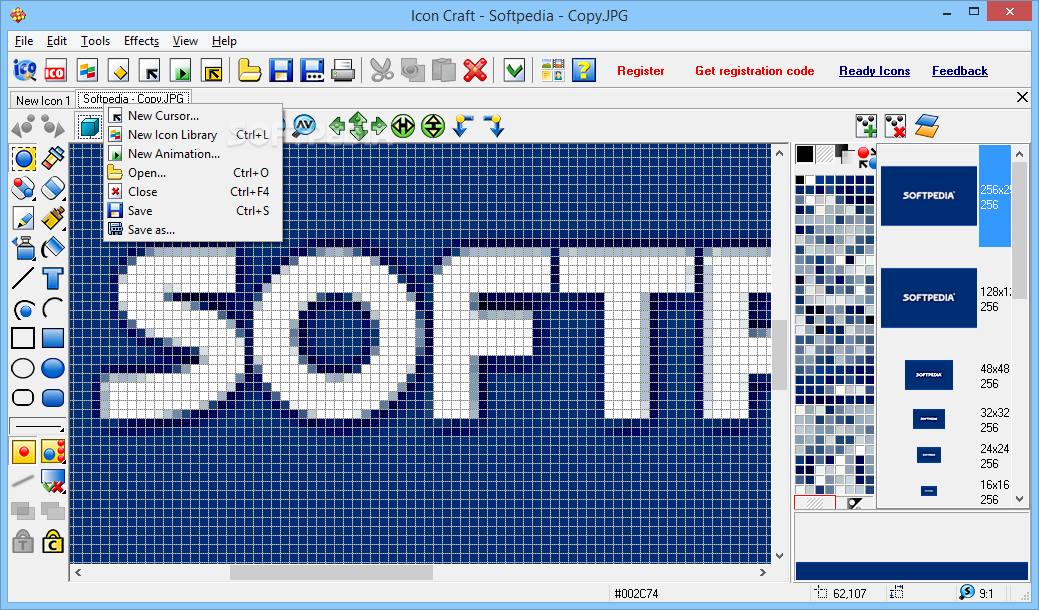Click the New Cursor toolbar icon with black arrow
The width and height of the screenshot is (1039, 610).
[151, 70]
